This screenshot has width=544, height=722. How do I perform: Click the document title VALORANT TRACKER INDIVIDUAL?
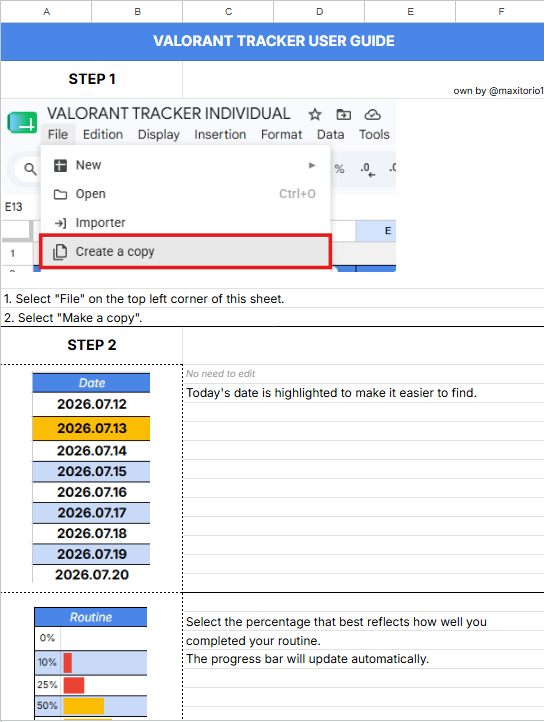pyautogui.click(x=169, y=113)
